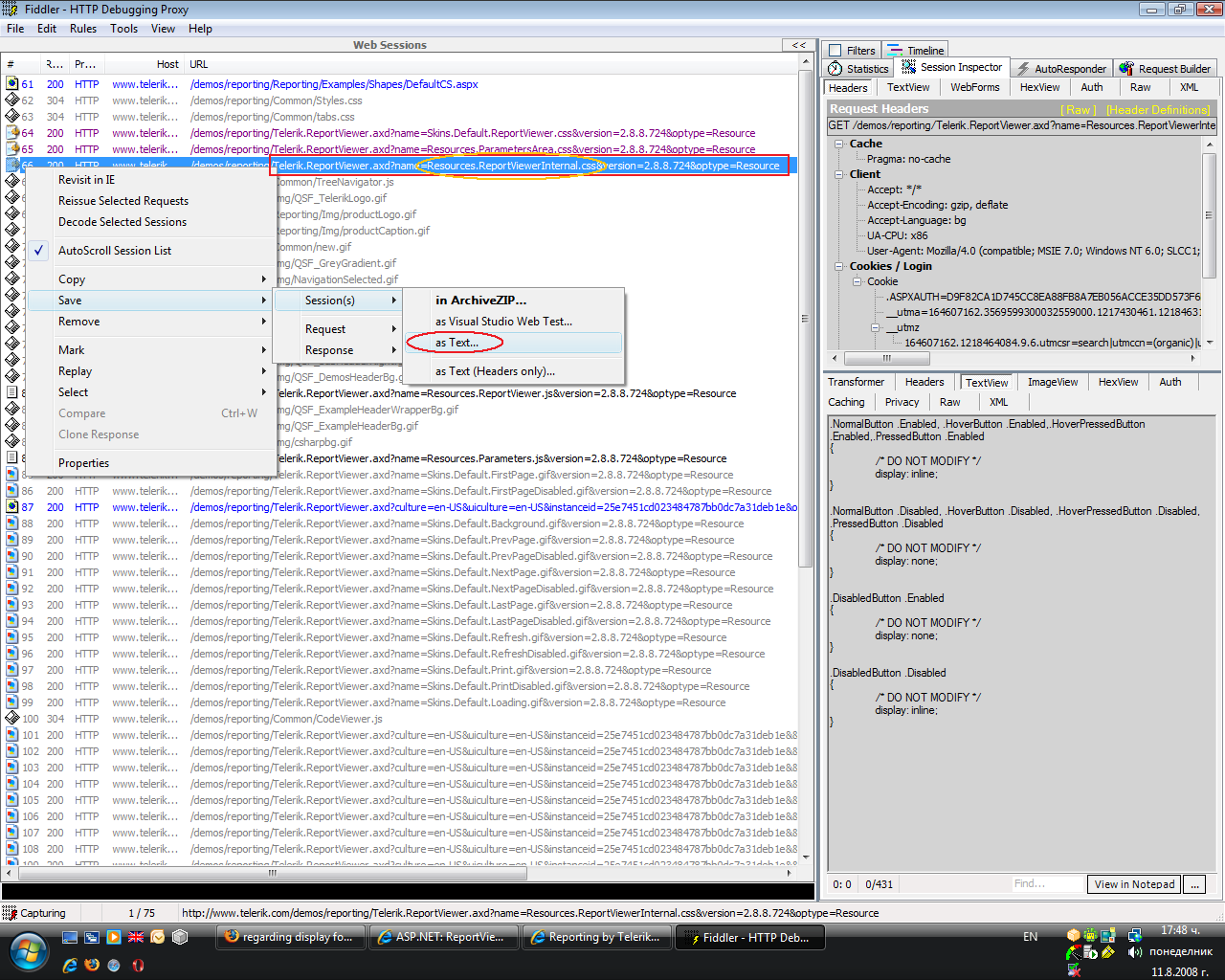Click the Show Desktop quick launch icon

point(70,937)
